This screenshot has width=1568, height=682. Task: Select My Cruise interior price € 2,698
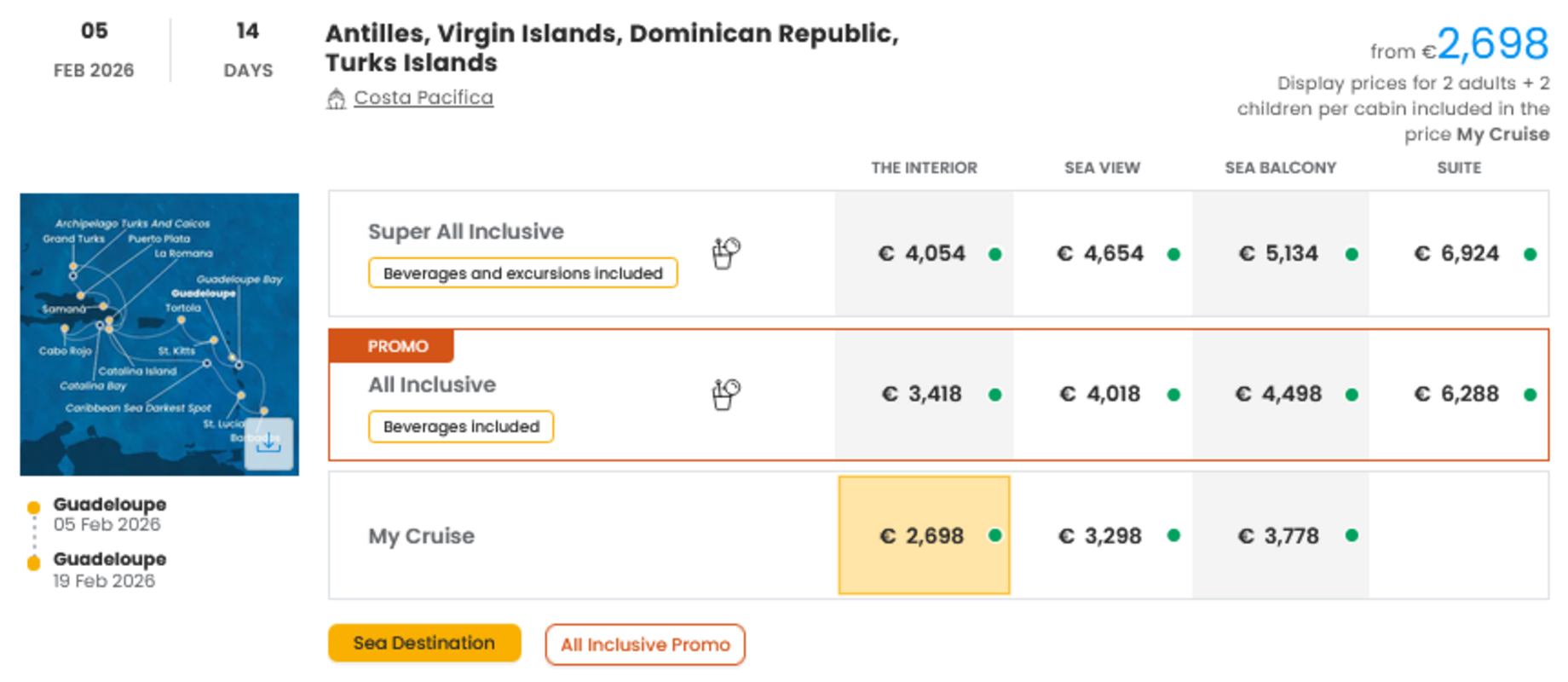click(923, 535)
